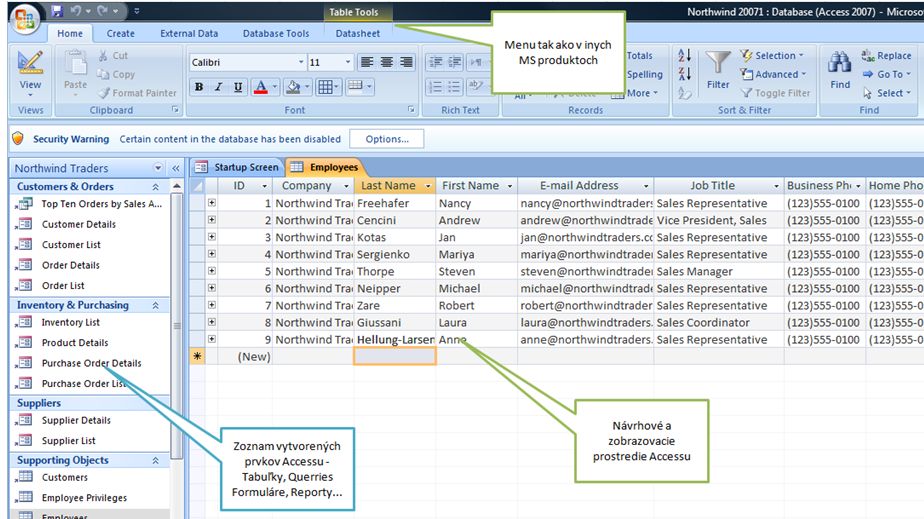Open Order List form
Viewport: 924px width, 519px height.
coord(63,286)
